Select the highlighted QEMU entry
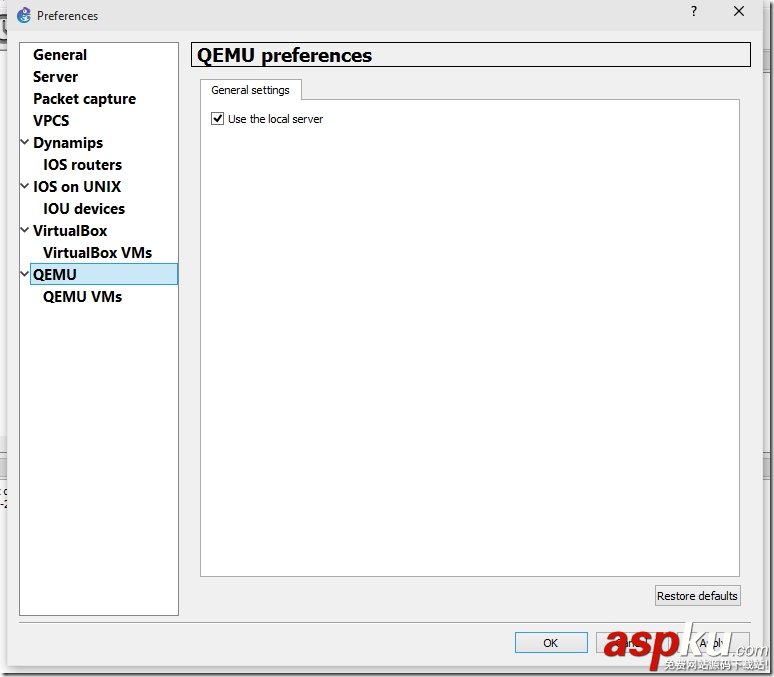The width and height of the screenshot is (774, 677). click(104, 275)
